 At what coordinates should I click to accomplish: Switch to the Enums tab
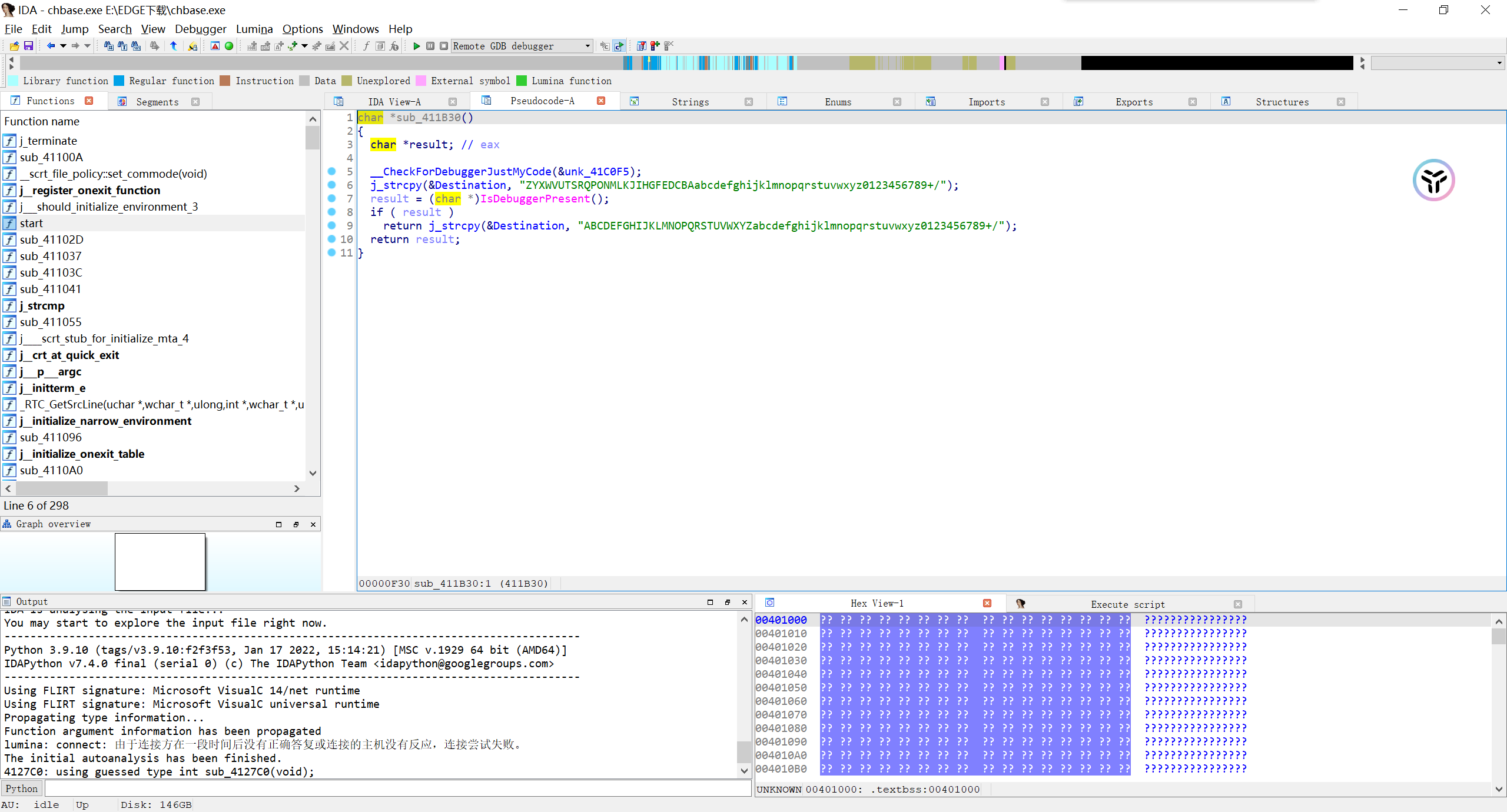pyautogui.click(x=838, y=102)
